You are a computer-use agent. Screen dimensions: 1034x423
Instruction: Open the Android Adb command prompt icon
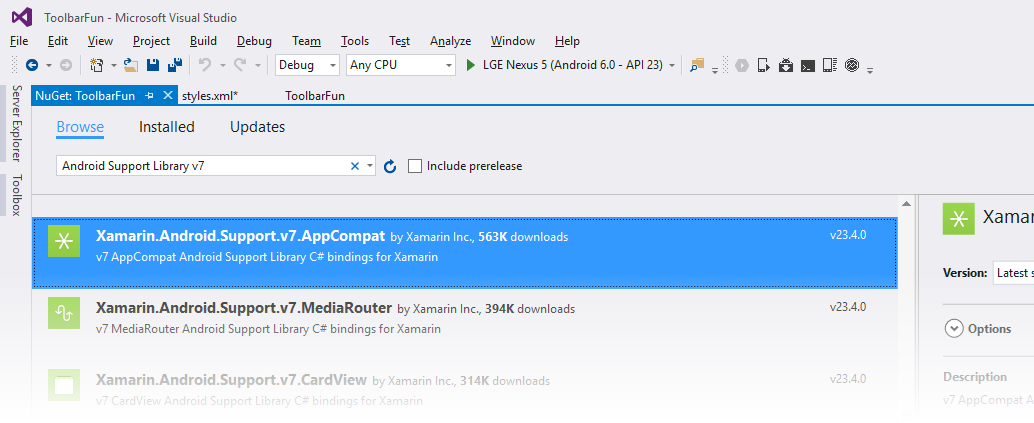(808, 65)
